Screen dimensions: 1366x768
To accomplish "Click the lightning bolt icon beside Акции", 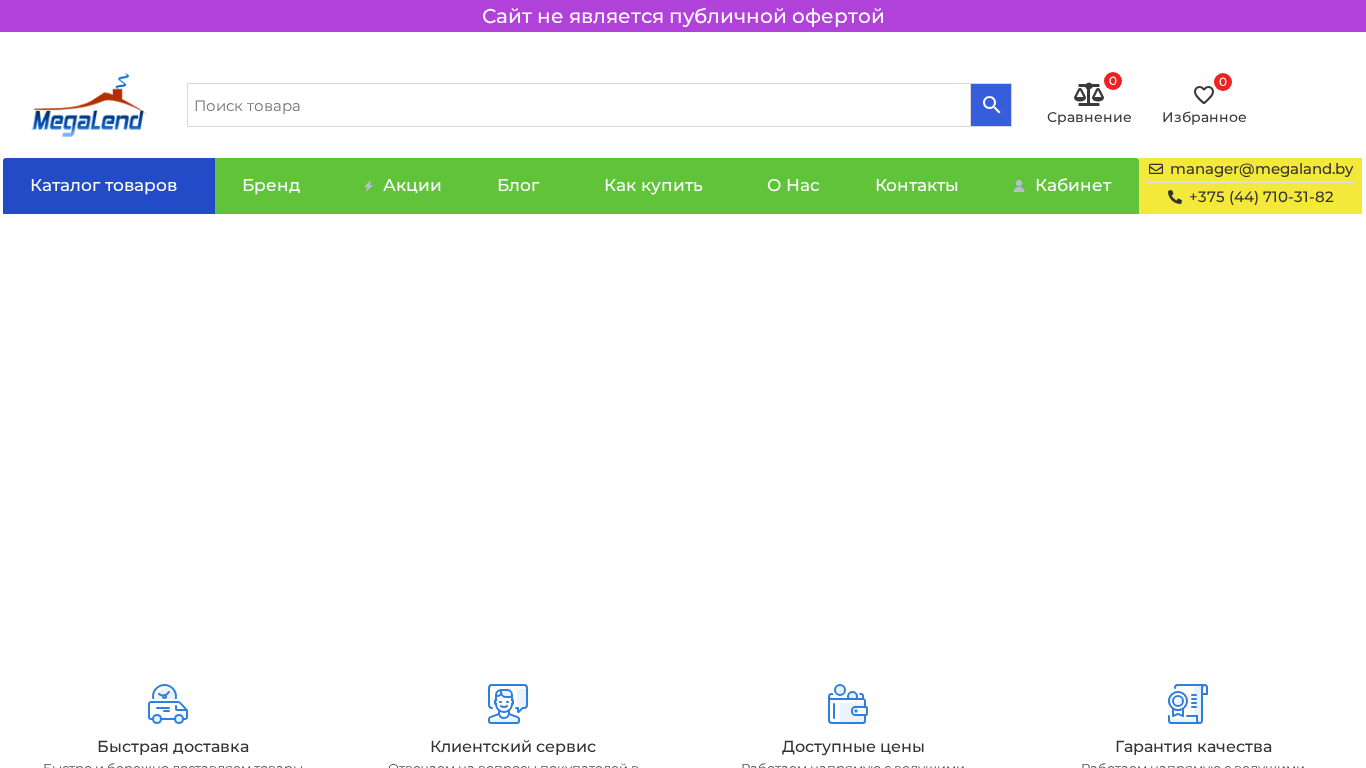I will pos(368,186).
